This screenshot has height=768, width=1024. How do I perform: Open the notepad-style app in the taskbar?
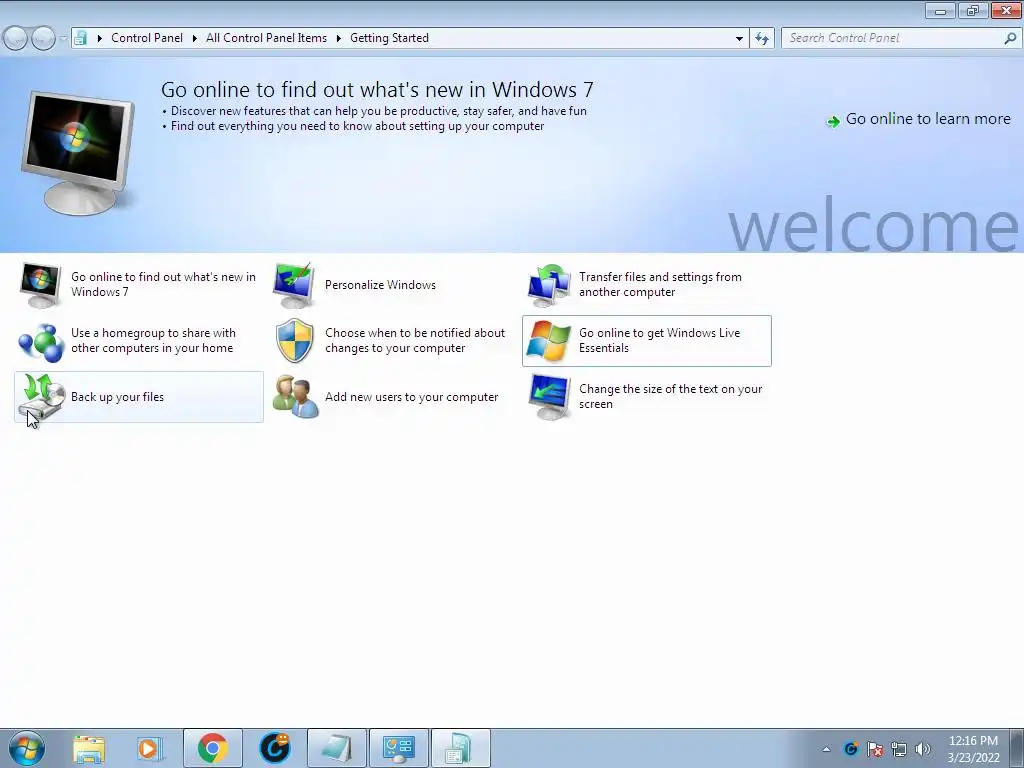click(x=337, y=748)
